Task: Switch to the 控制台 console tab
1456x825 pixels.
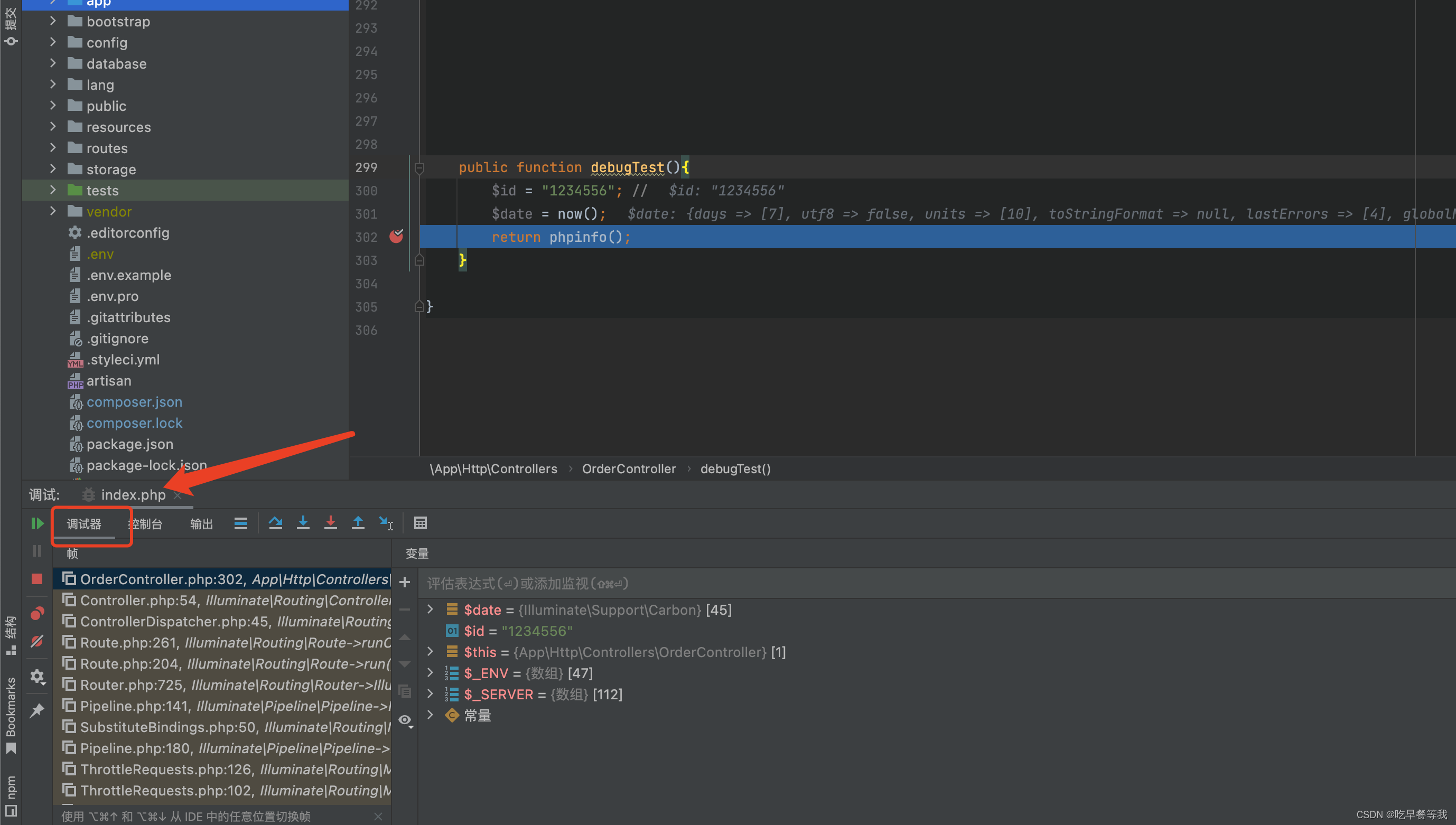Action: (x=147, y=524)
